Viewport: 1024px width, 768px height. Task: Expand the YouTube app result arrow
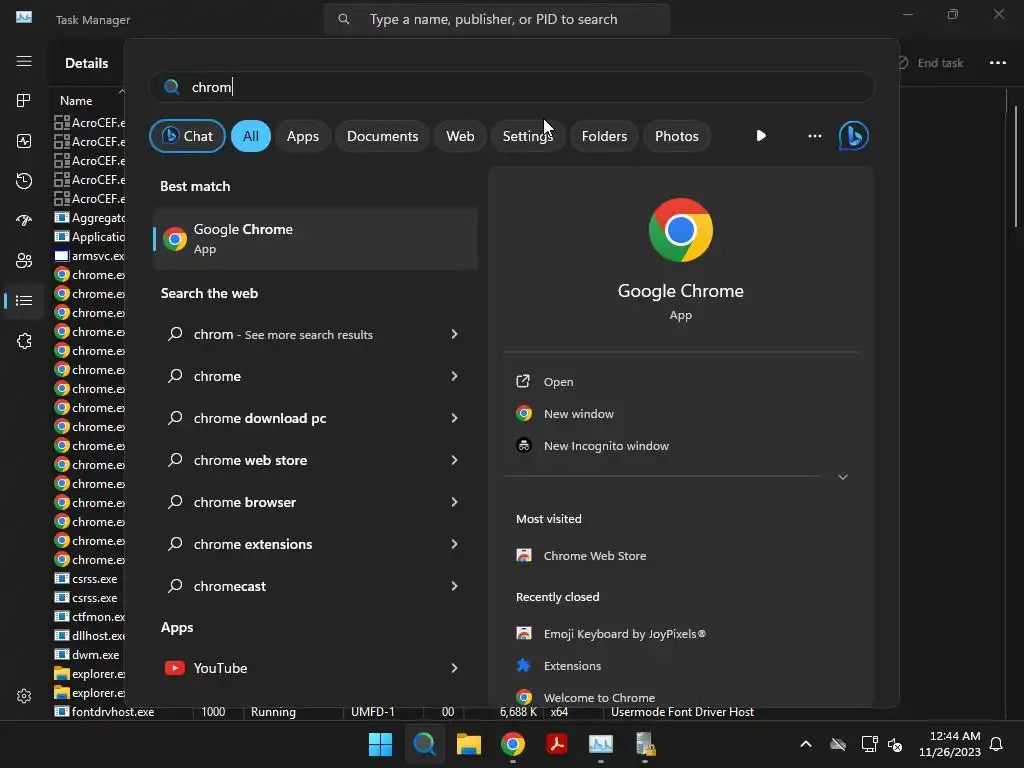click(x=455, y=668)
